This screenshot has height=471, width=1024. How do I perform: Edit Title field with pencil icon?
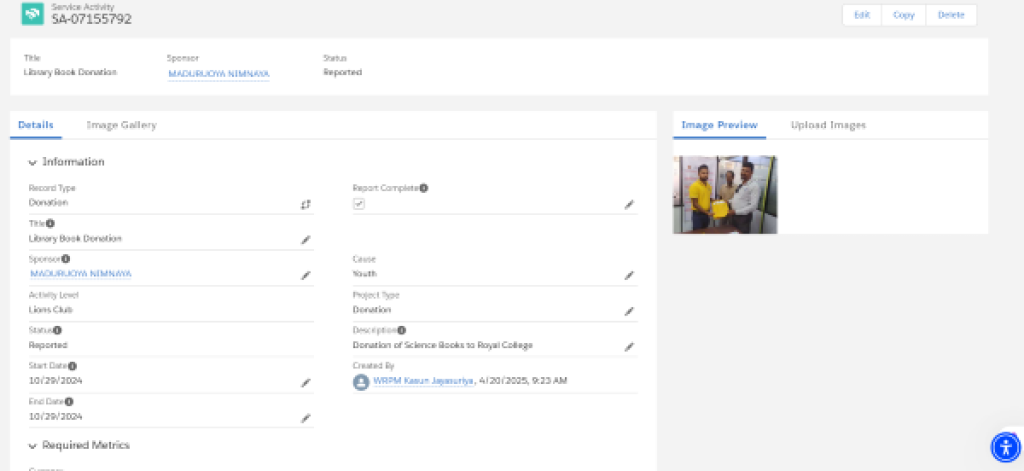[306, 240]
